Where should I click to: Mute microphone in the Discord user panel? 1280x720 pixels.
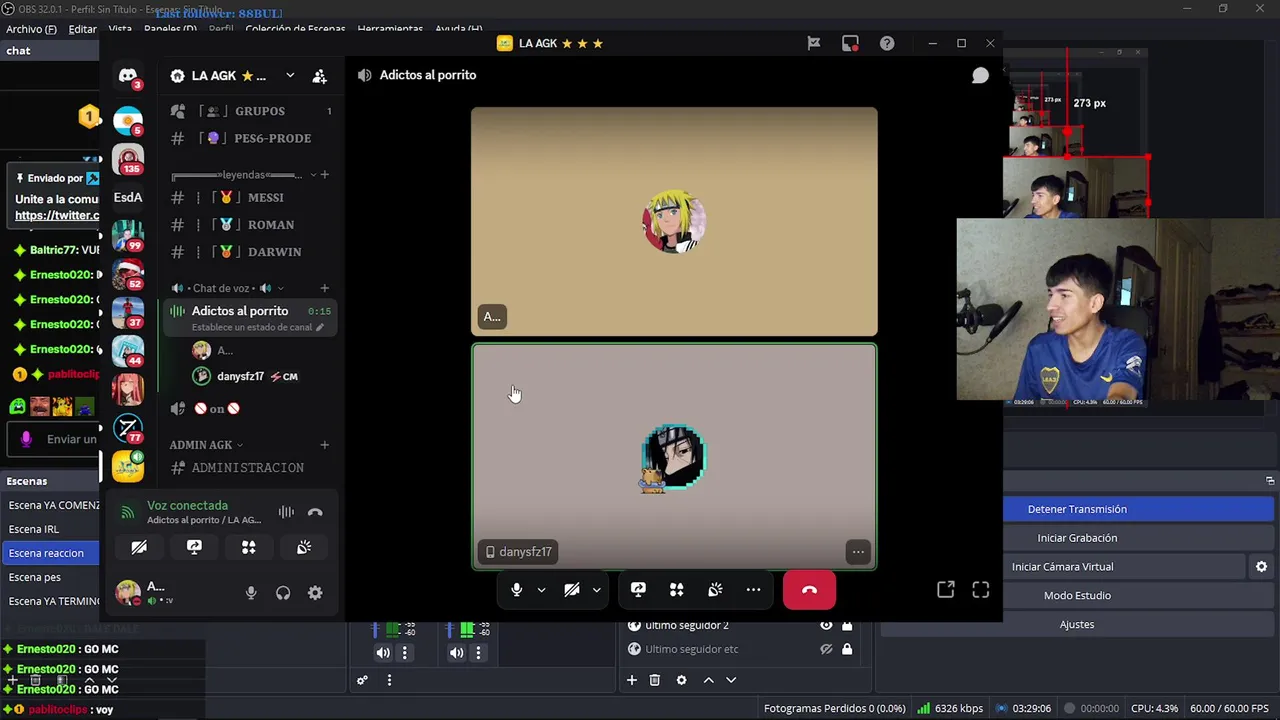pos(251,593)
